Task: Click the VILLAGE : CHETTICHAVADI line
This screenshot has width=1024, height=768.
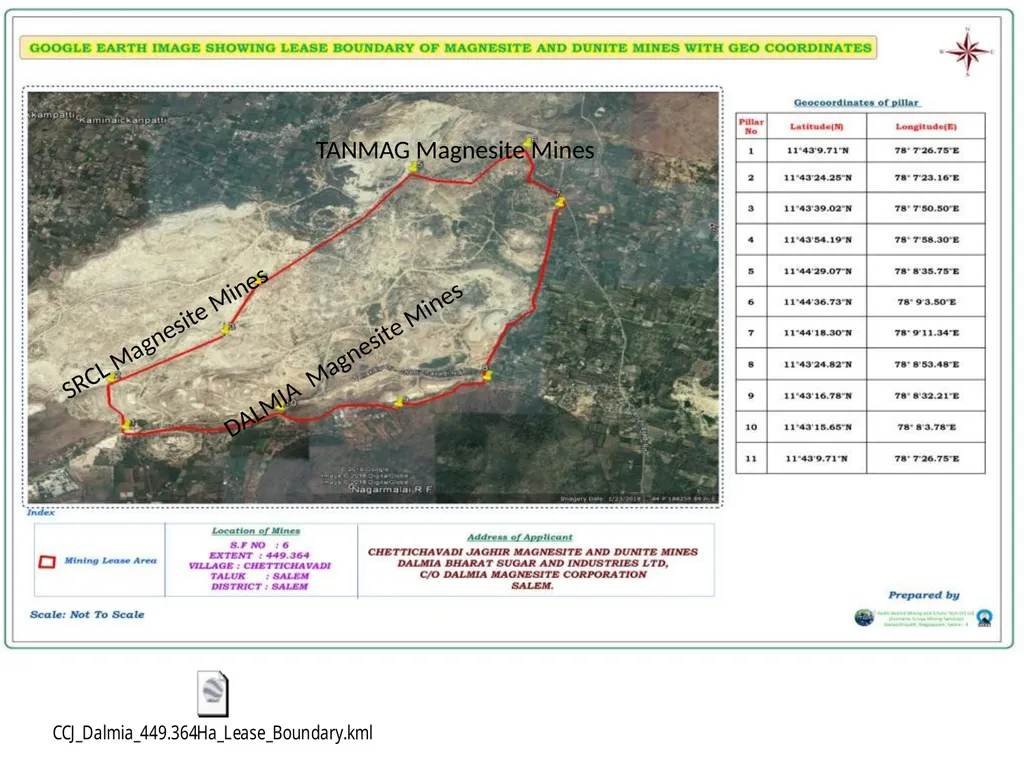Action: (259, 566)
